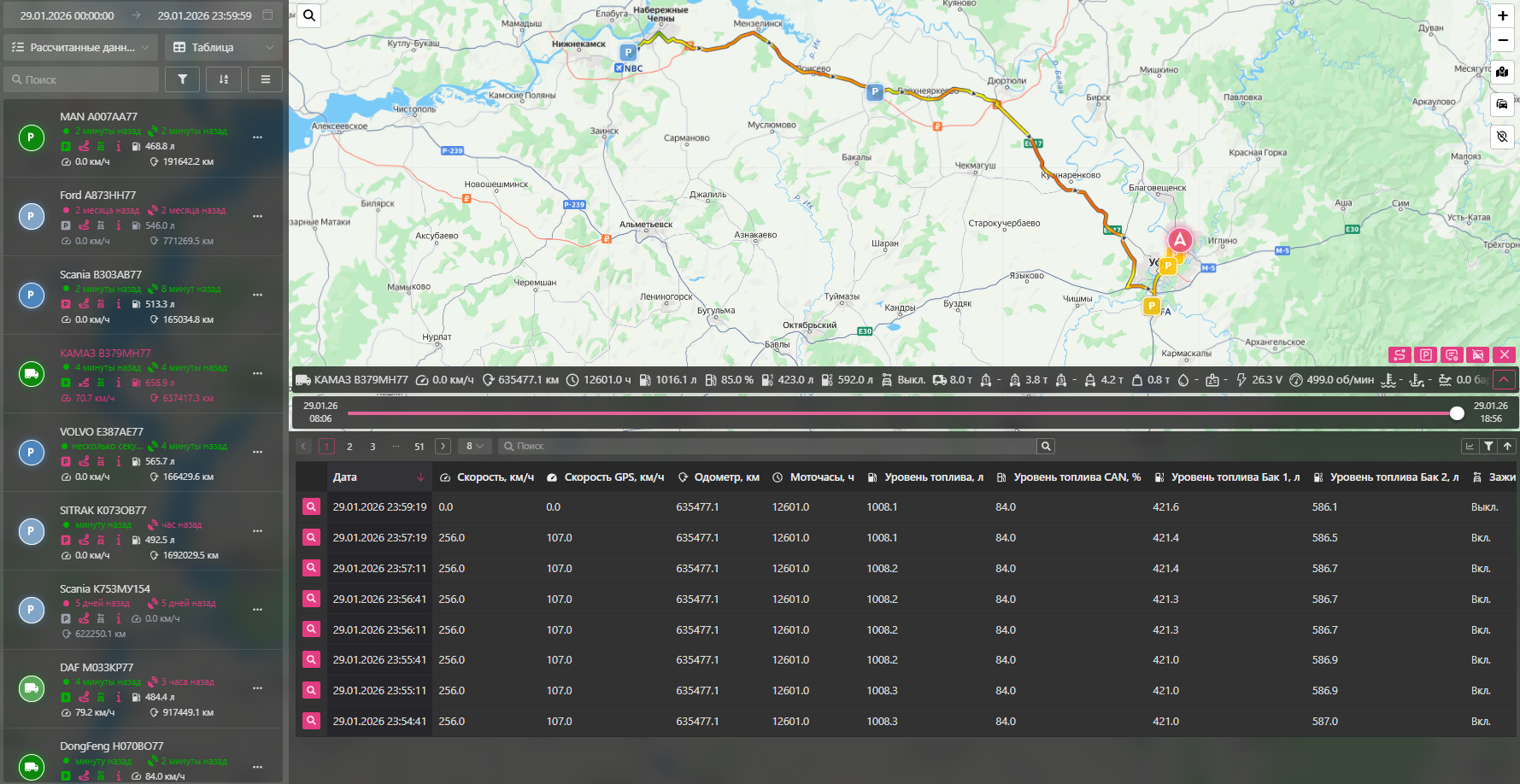Select the VOLVO E387AE77 vehicle
This screenshot has height=784, width=1520.
tap(102, 432)
